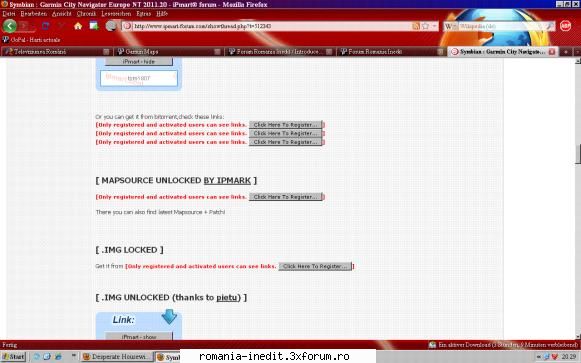The image size is (581, 363).
Task: Close the Garmin Maps tab
Action: (218, 51)
